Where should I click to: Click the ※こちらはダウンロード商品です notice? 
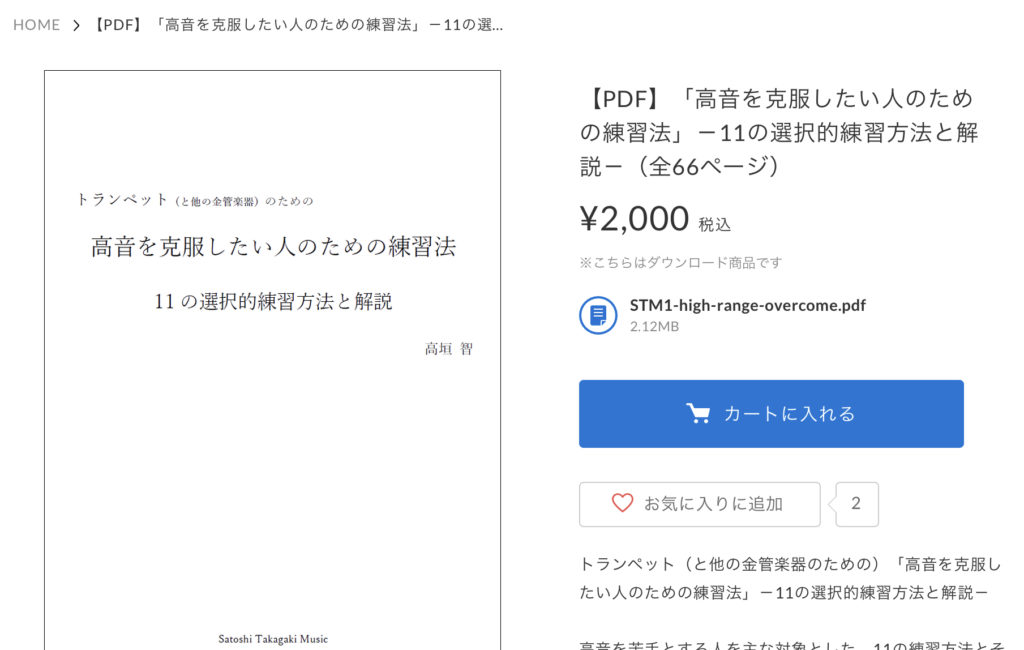point(680,263)
